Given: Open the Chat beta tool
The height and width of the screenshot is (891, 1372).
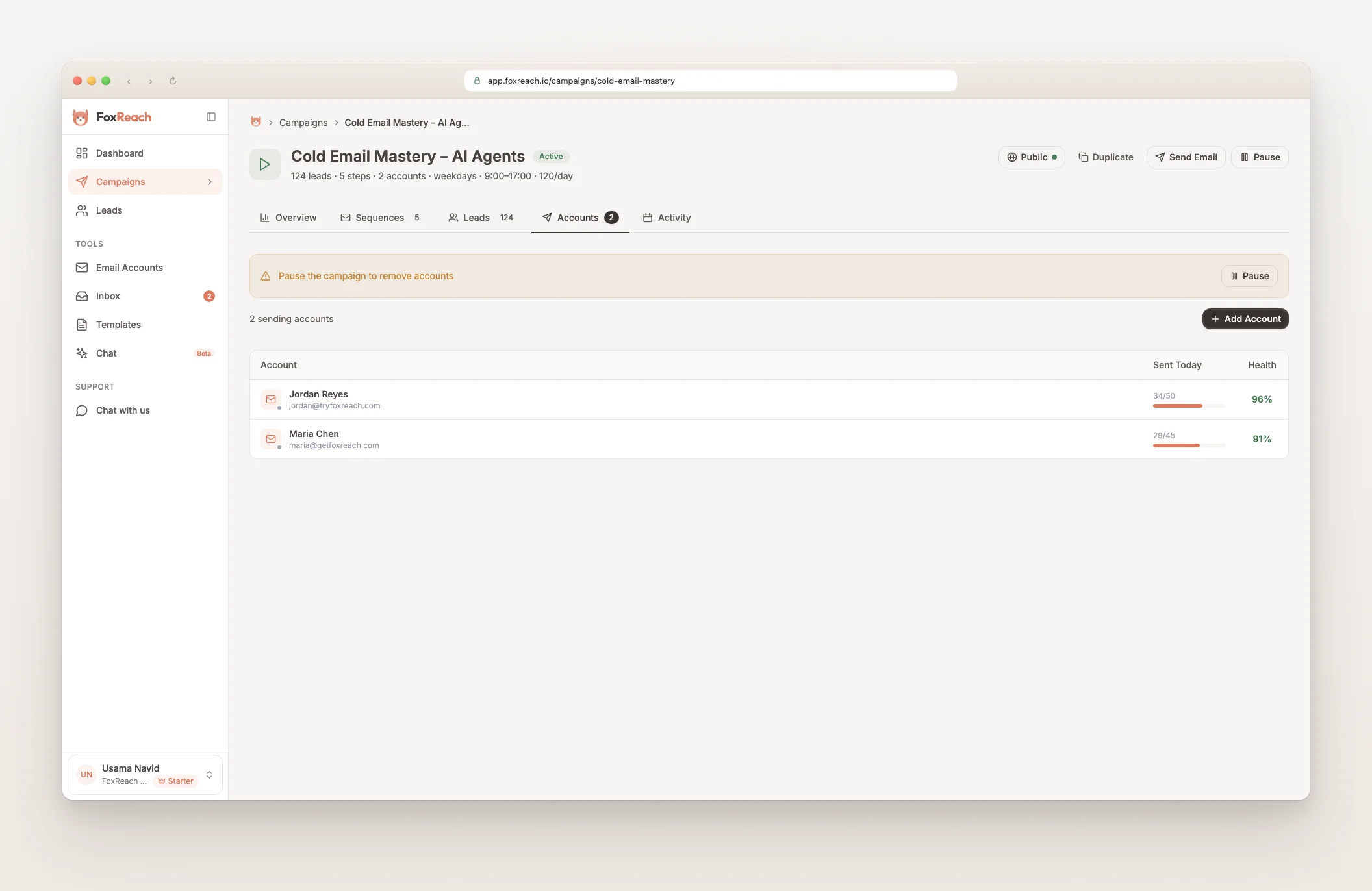Looking at the screenshot, I should coord(107,353).
